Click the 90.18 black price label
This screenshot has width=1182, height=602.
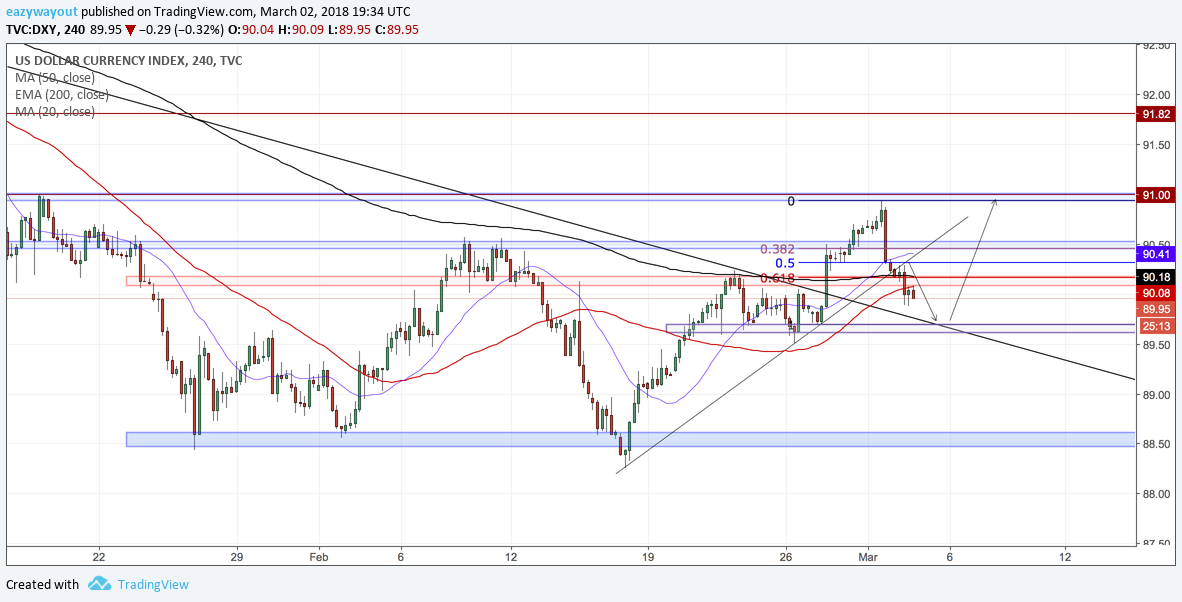coord(1156,277)
